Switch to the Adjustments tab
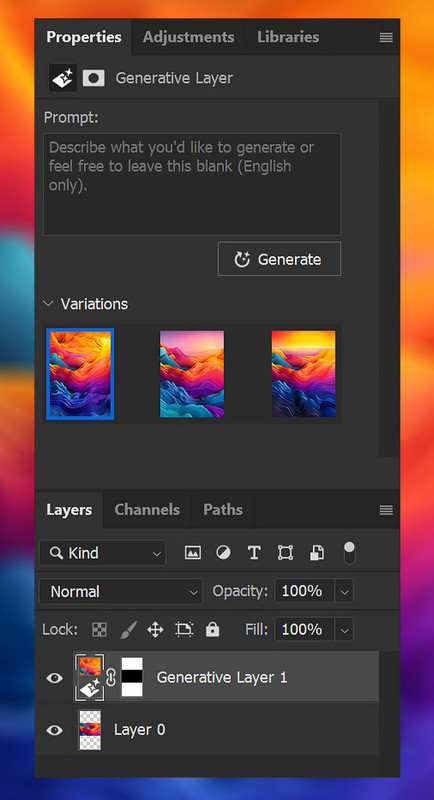434x800 pixels. [189, 37]
